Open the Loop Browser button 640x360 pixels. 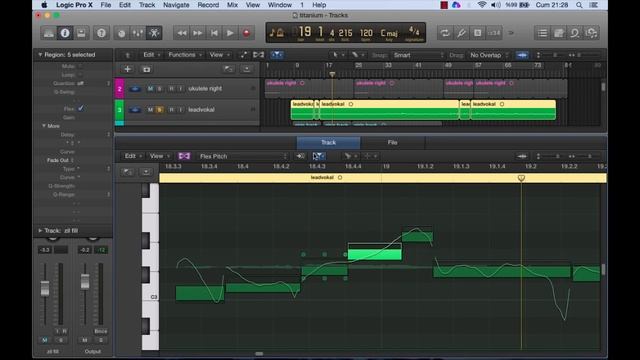(x=575, y=33)
